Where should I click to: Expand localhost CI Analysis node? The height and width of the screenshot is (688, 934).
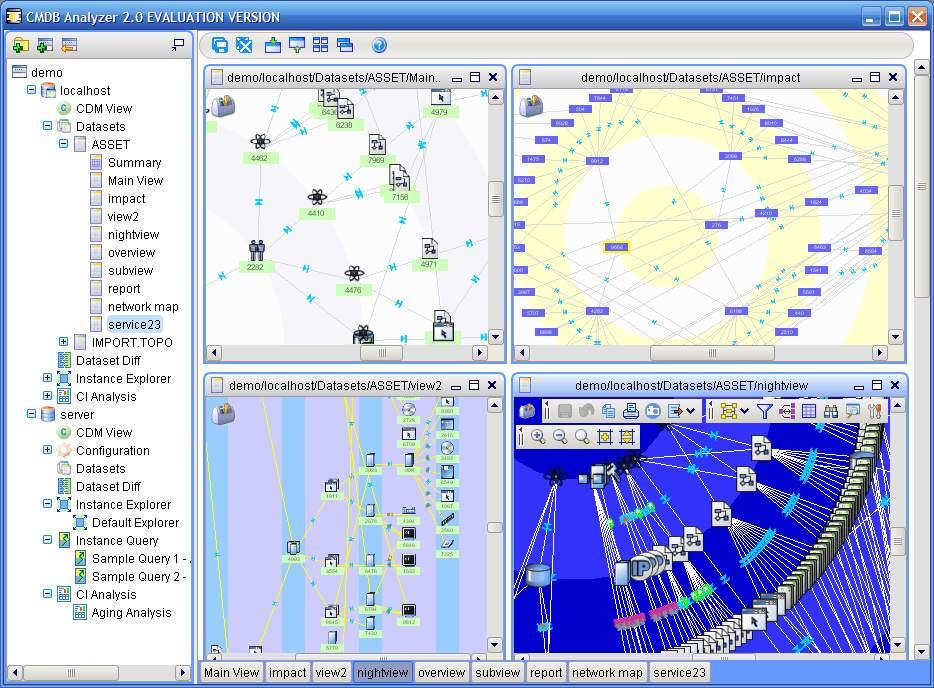pos(48,396)
